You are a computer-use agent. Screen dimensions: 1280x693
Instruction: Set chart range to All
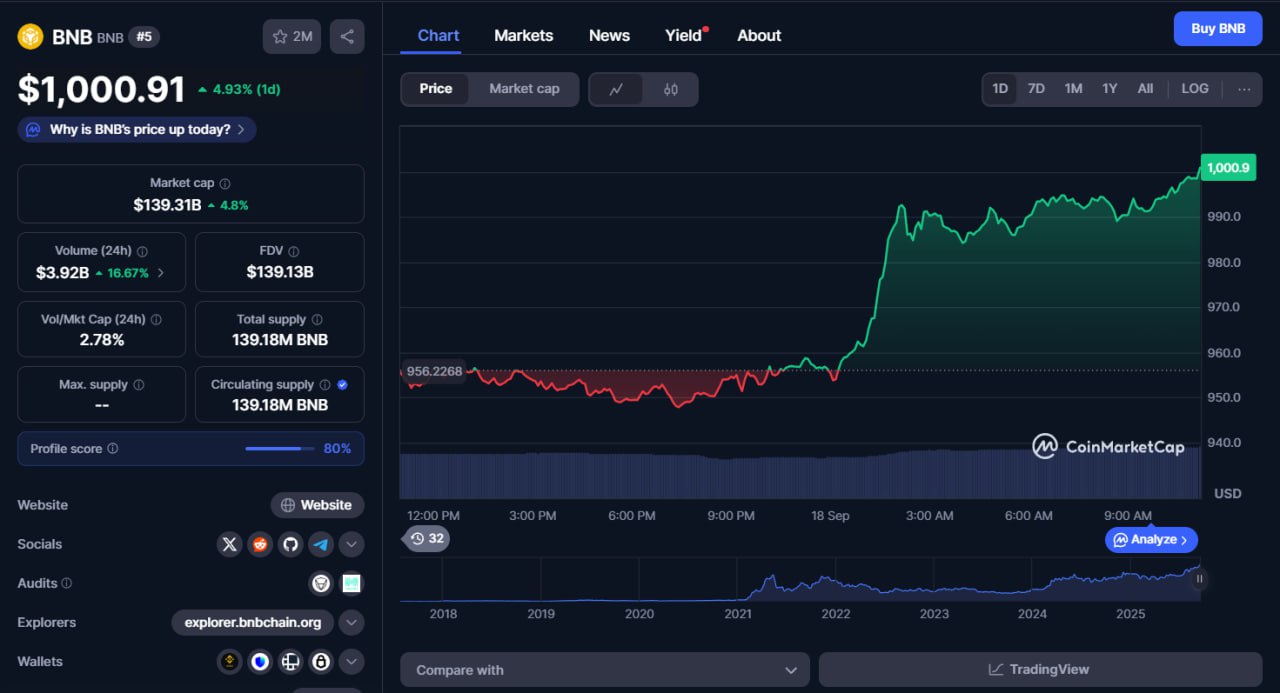coord(1145,89)
